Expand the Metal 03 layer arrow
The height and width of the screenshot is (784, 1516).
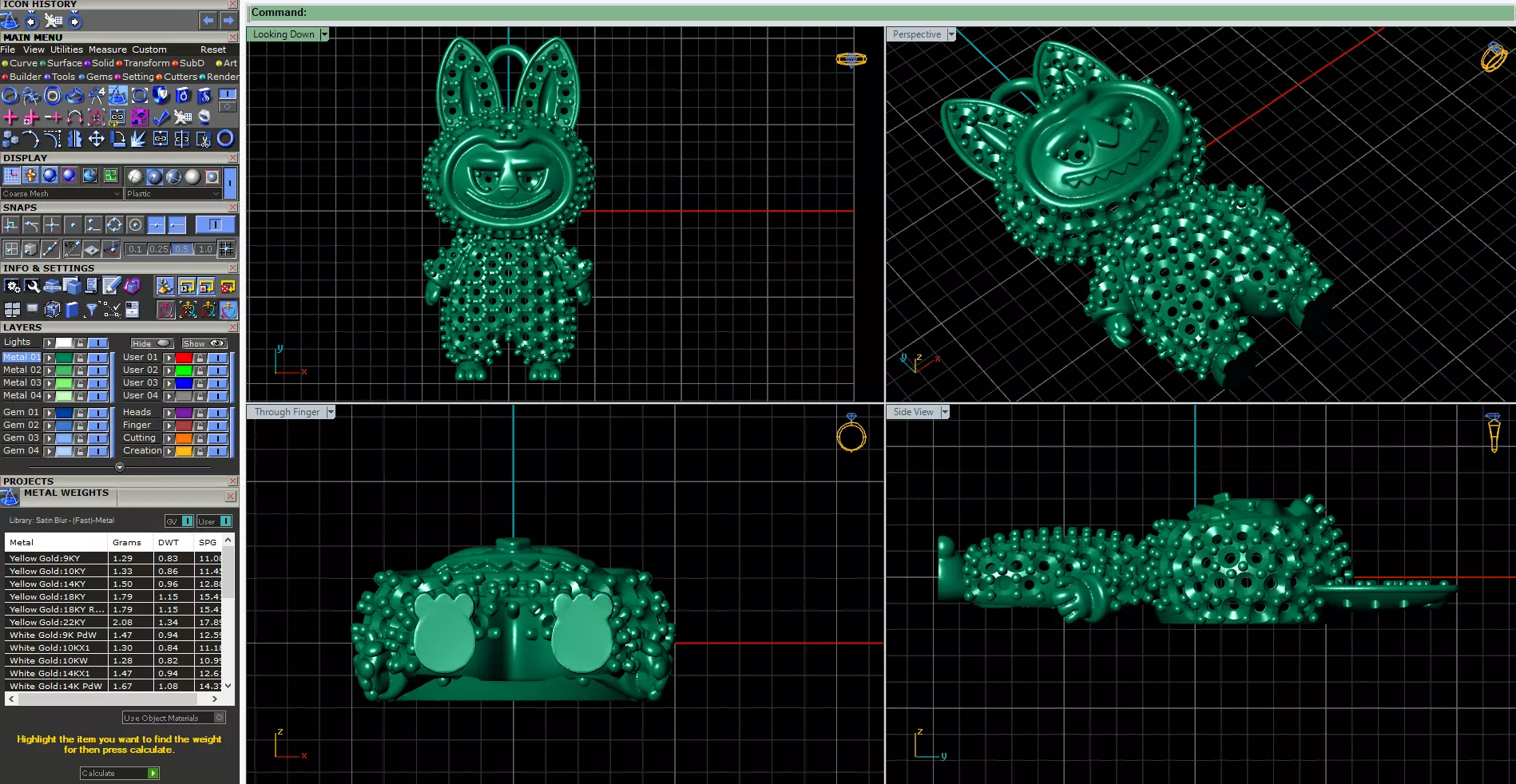(49, 383)
